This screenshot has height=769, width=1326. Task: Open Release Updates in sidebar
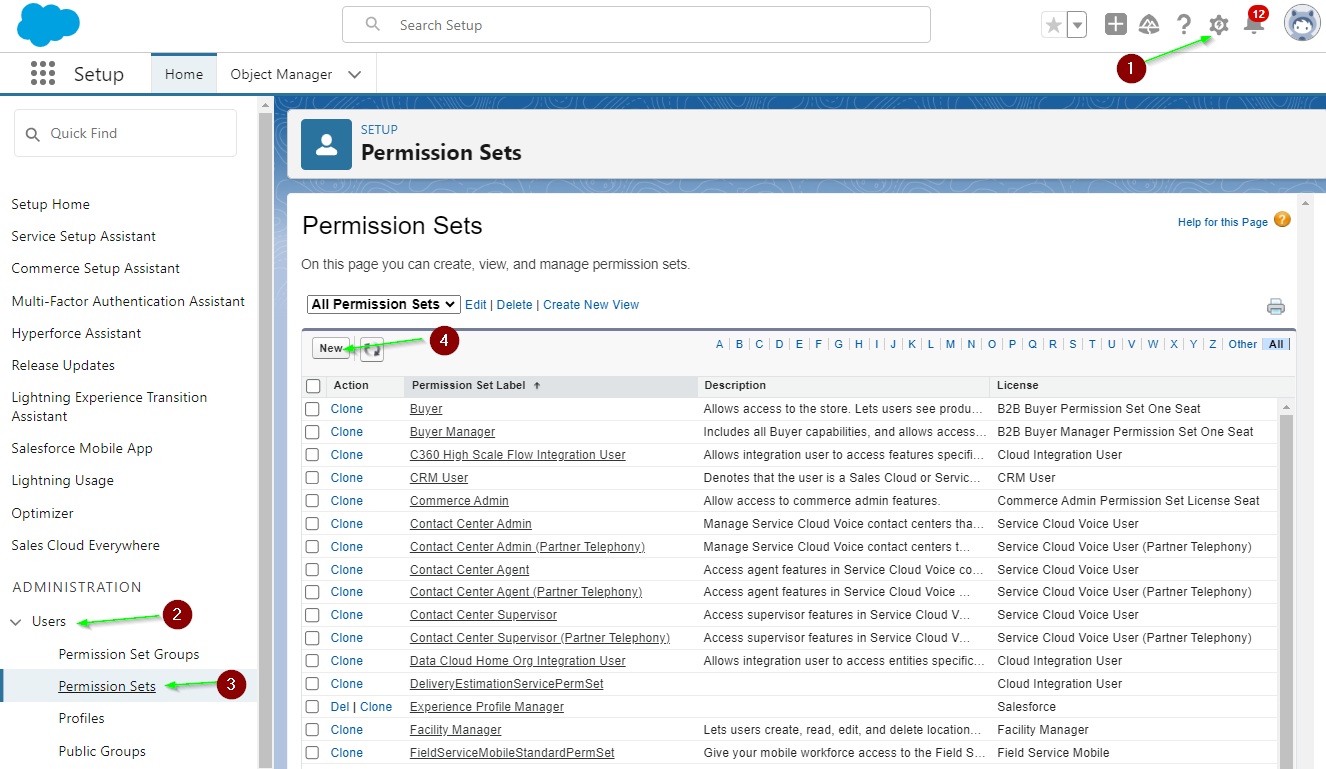click(x=63, y=365)
